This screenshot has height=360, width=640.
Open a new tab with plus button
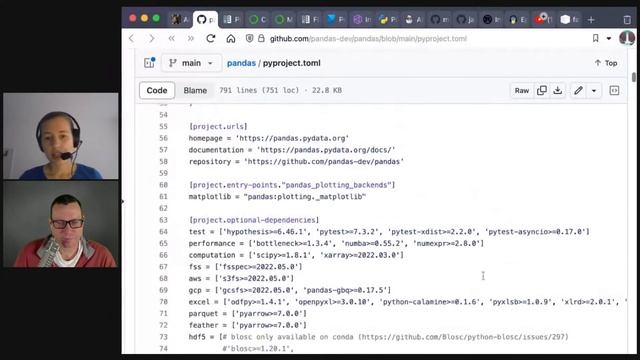point(591,20)
